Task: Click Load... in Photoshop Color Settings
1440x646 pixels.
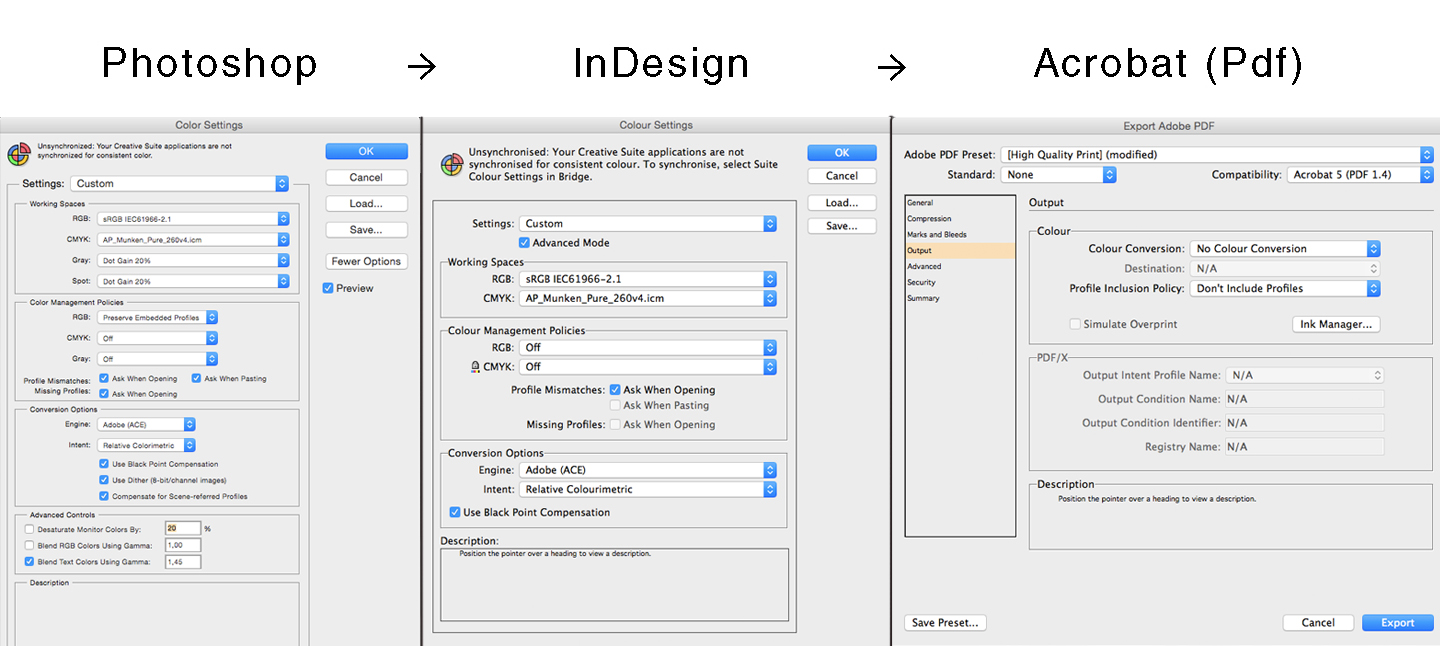Action: click(x=366, y=203)
